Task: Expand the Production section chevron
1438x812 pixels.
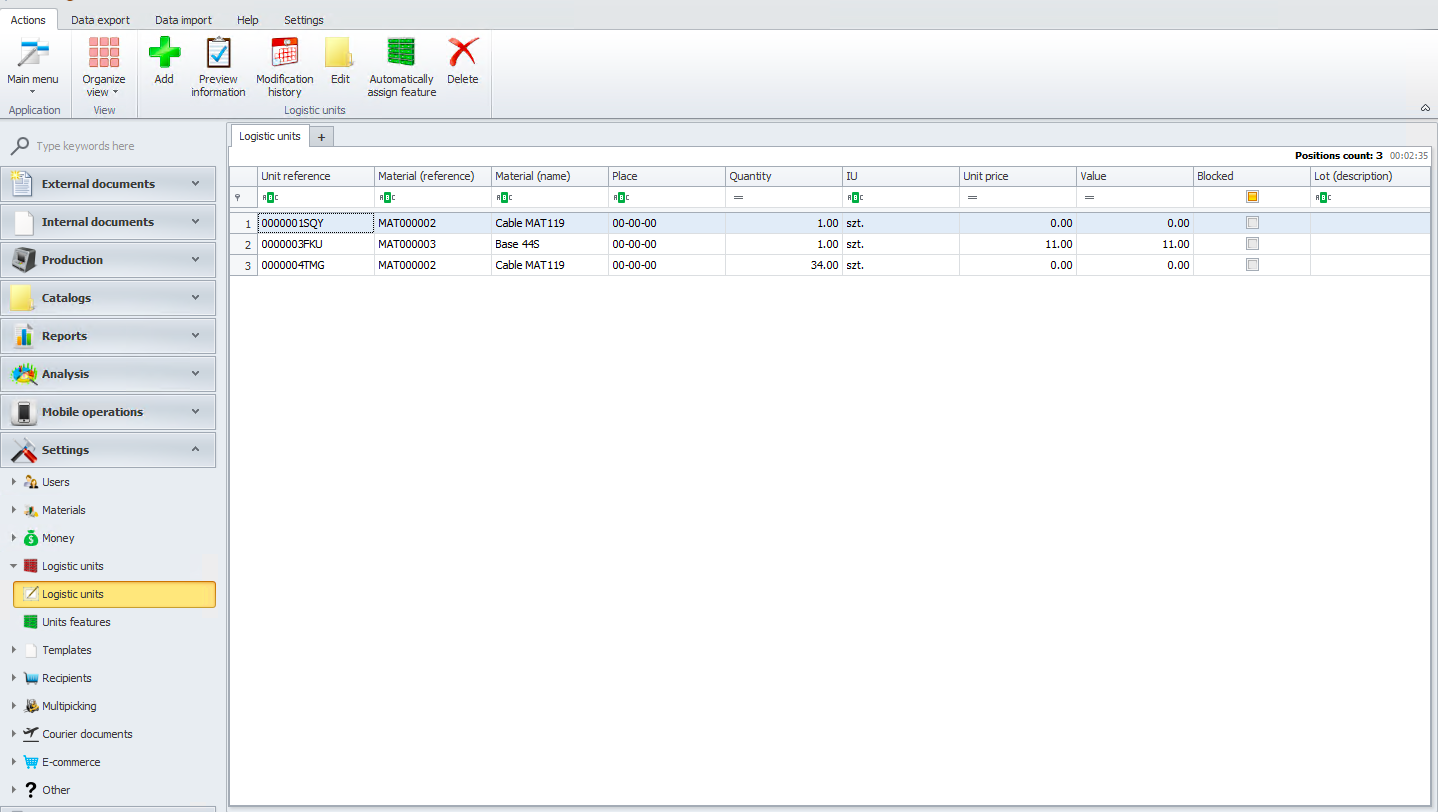Action: (x=196, y=260)
